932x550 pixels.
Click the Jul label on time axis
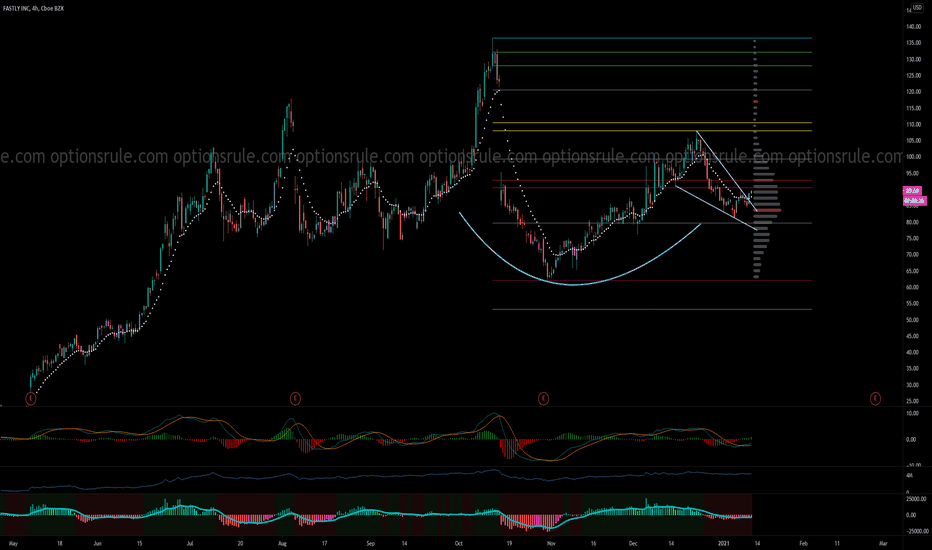pyautogui.click(x=190, y=543)
